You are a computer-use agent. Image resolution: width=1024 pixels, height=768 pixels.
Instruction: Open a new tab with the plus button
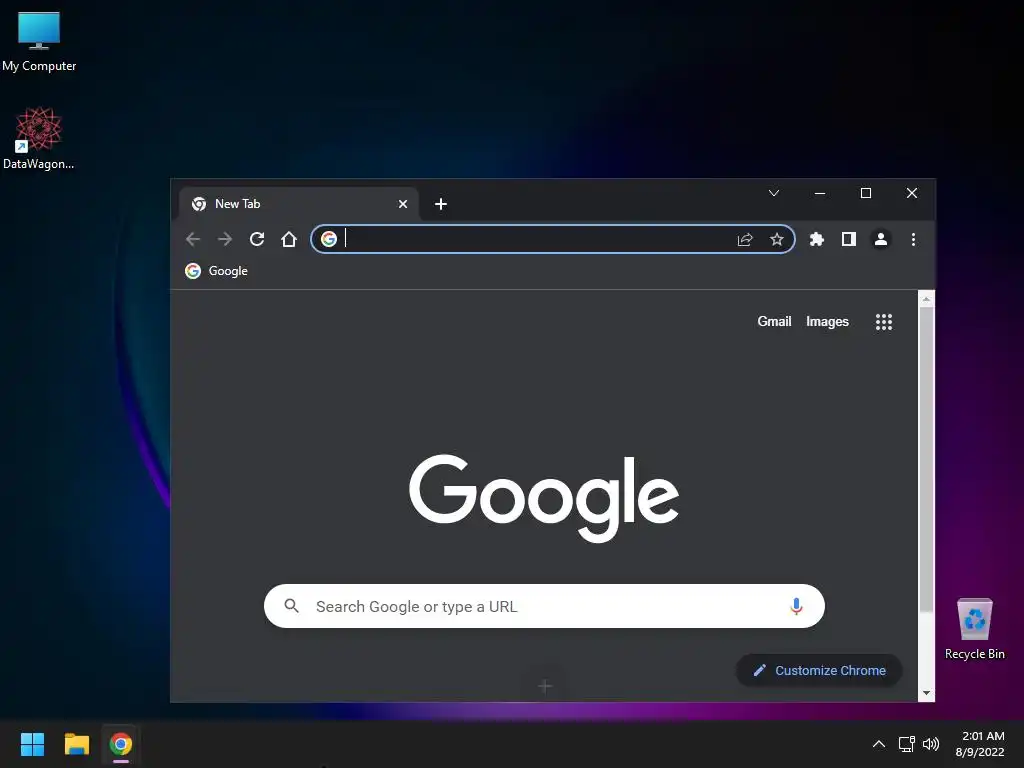pos(441,204)
